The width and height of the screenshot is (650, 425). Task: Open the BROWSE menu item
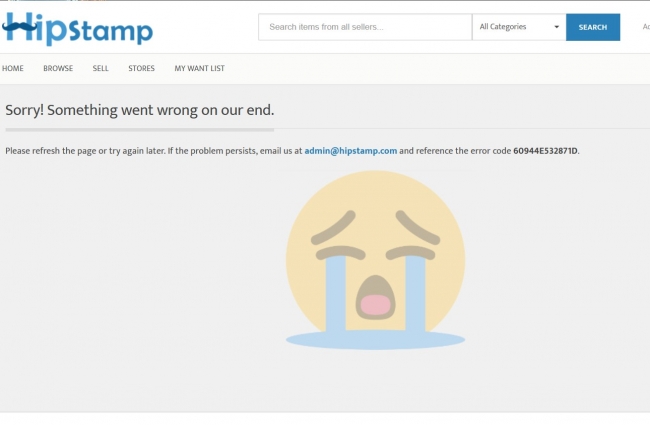tap(58, 68)
